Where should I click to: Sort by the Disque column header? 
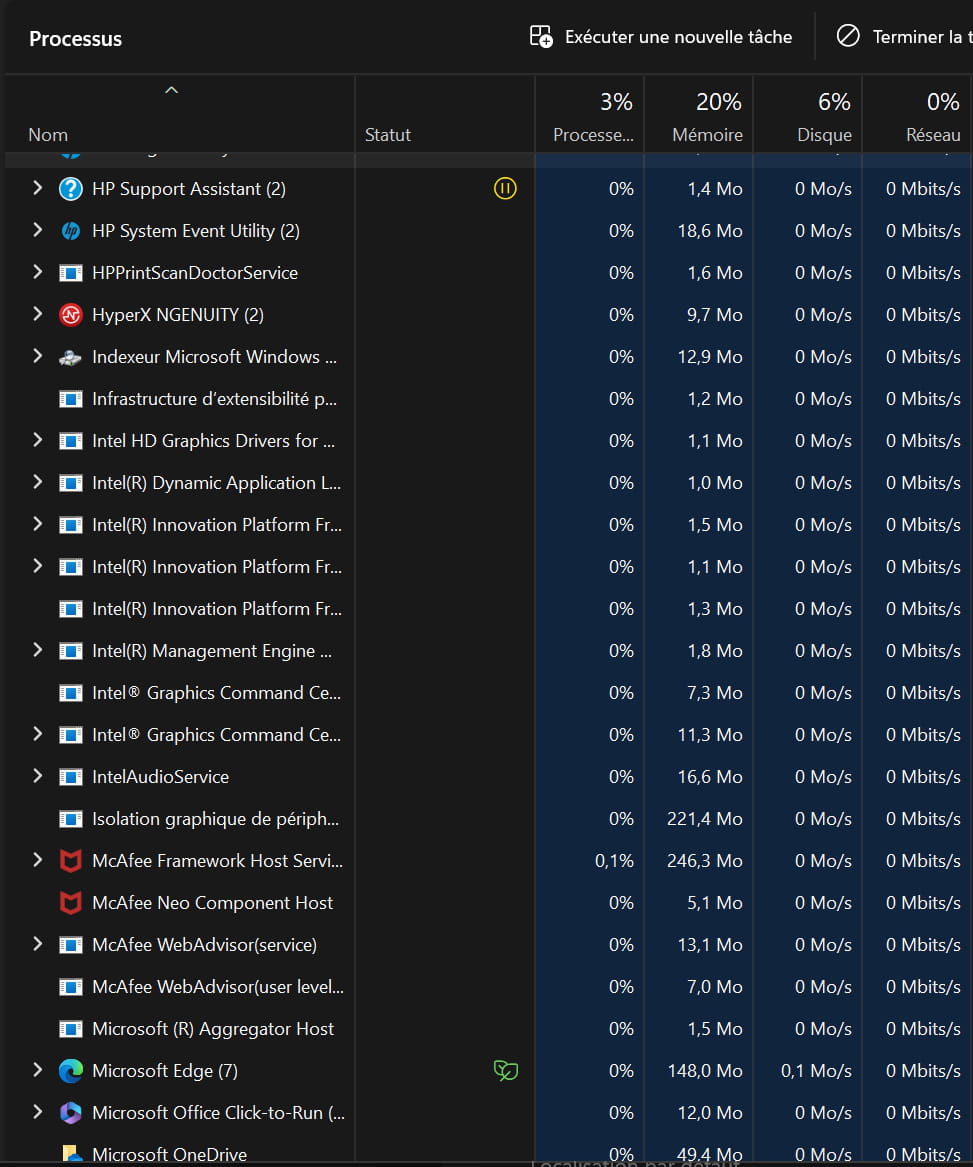click(807, 115)
